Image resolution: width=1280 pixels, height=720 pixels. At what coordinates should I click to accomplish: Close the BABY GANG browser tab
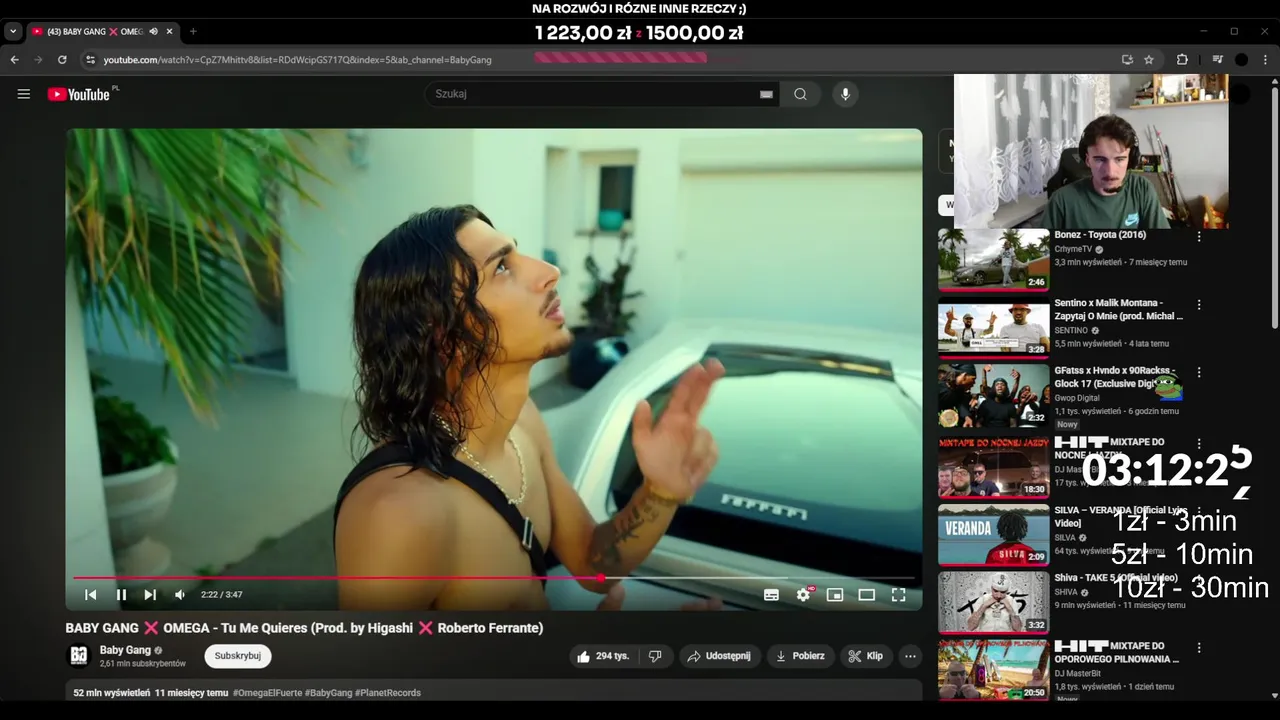tap(169, 32)
